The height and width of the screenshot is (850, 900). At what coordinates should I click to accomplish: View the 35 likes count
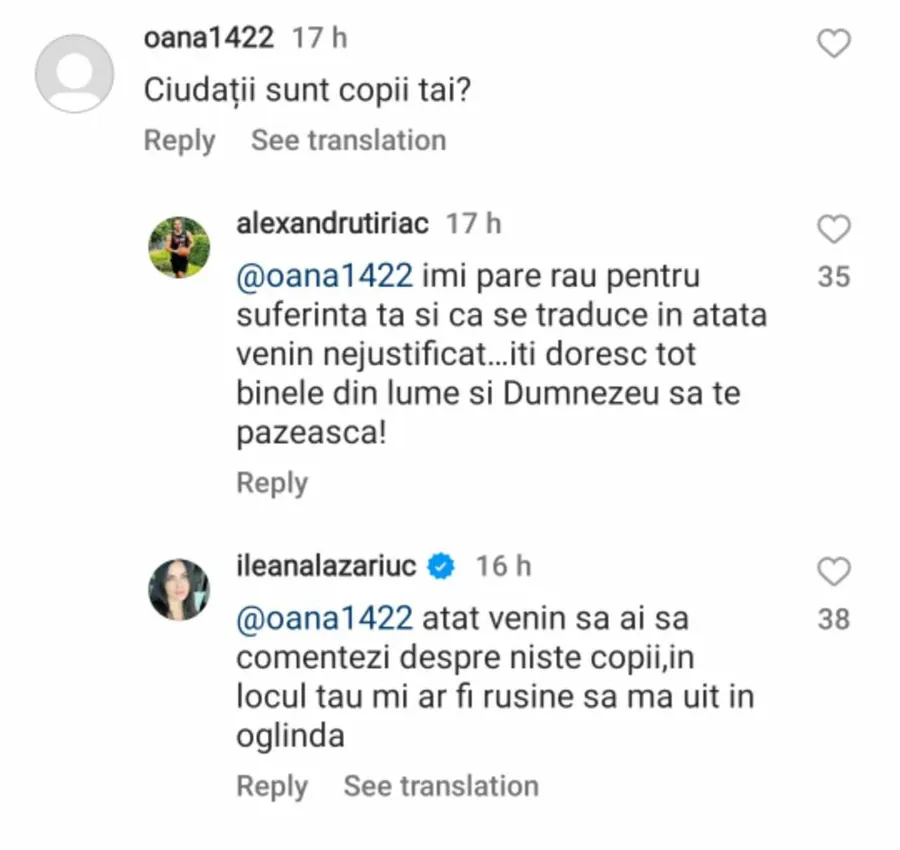click(x=834, y=276)
